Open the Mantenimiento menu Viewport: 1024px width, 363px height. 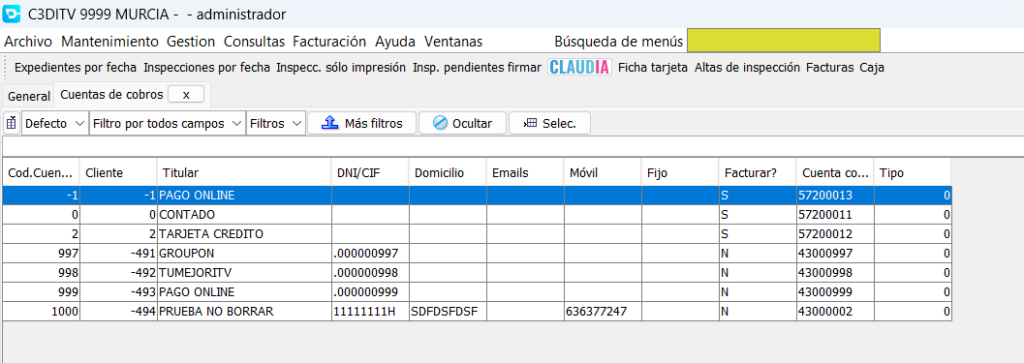[x=110, y=42]
